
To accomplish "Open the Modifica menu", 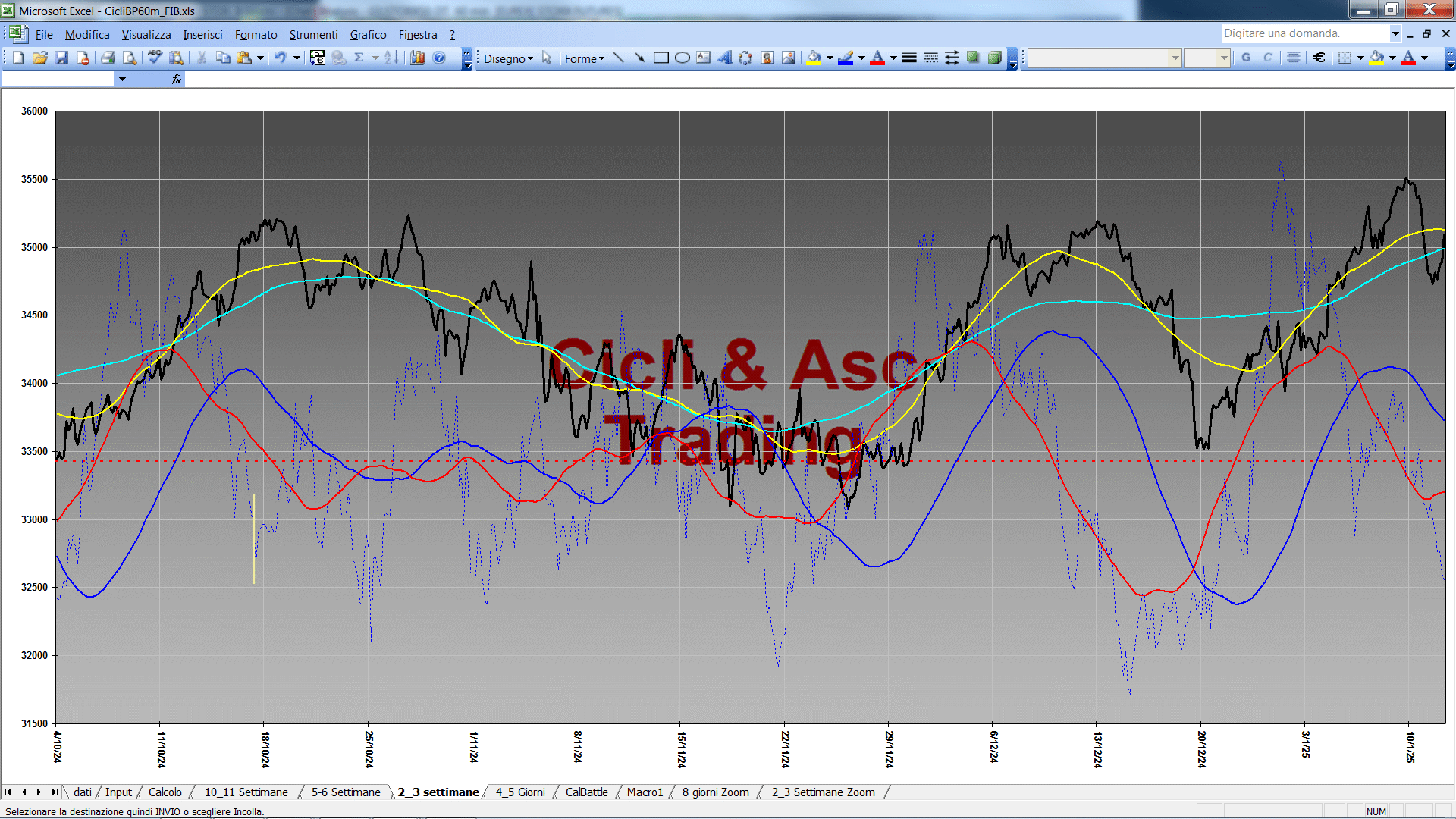I will coord(87,34).
